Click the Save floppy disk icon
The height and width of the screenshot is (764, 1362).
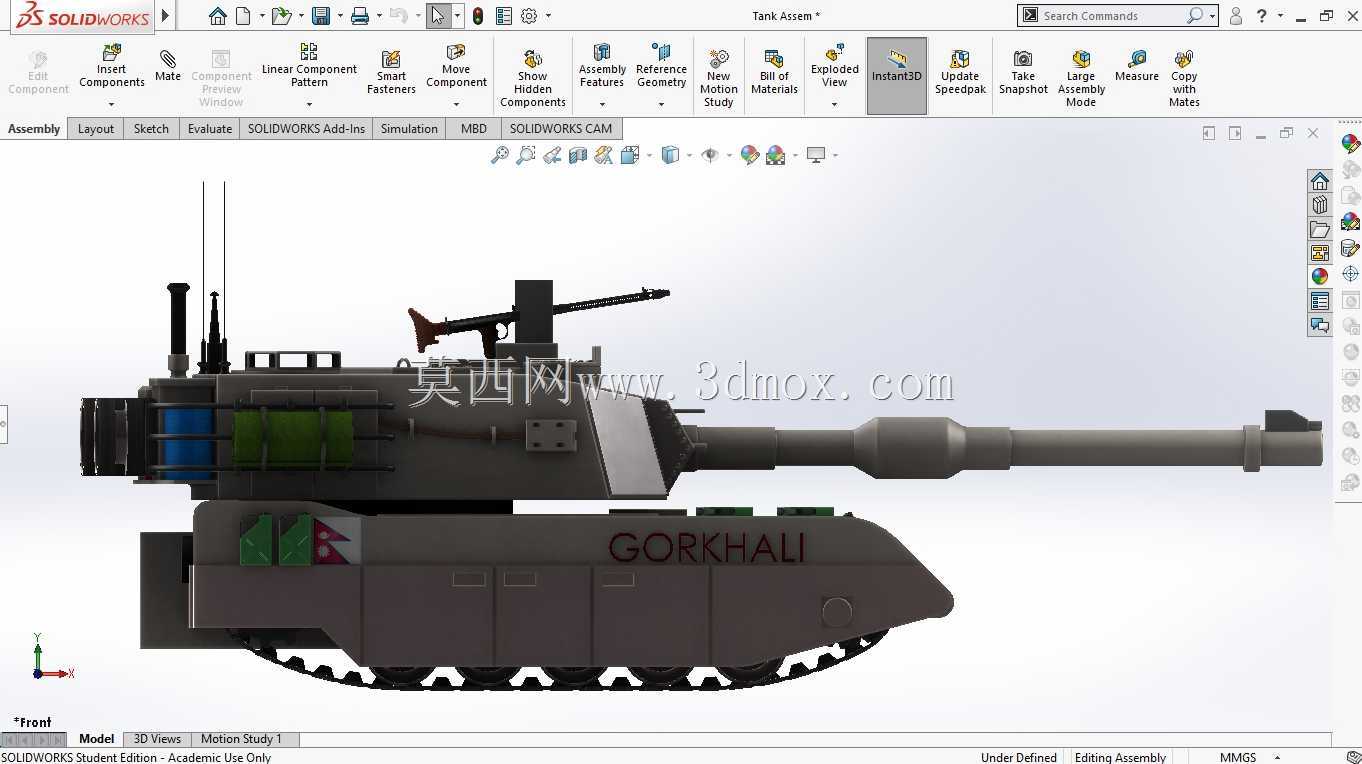321,16
